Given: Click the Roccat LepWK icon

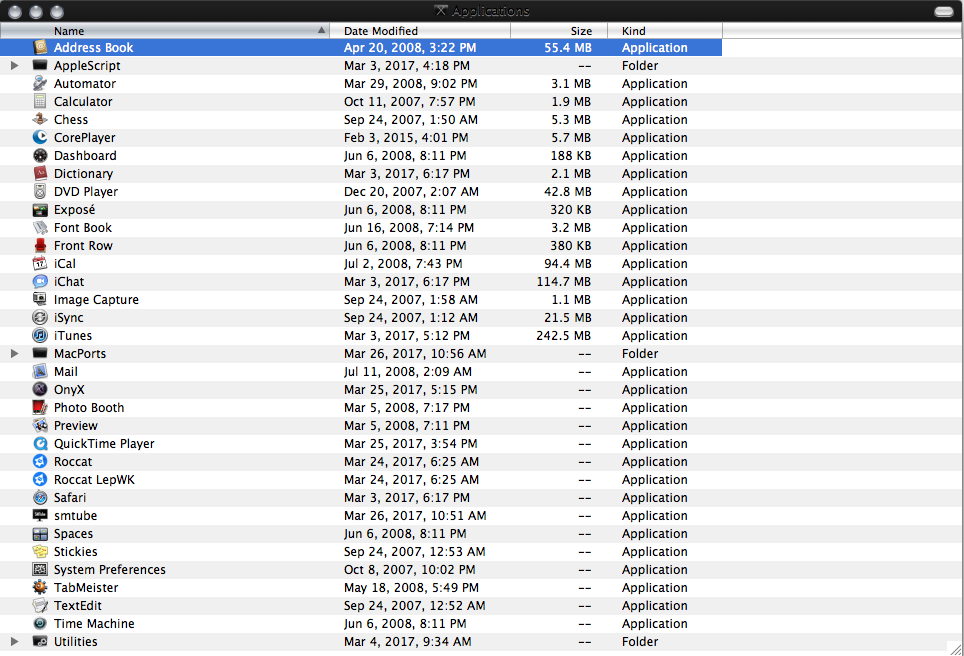Looking at the screenshot, I should 40,480.
